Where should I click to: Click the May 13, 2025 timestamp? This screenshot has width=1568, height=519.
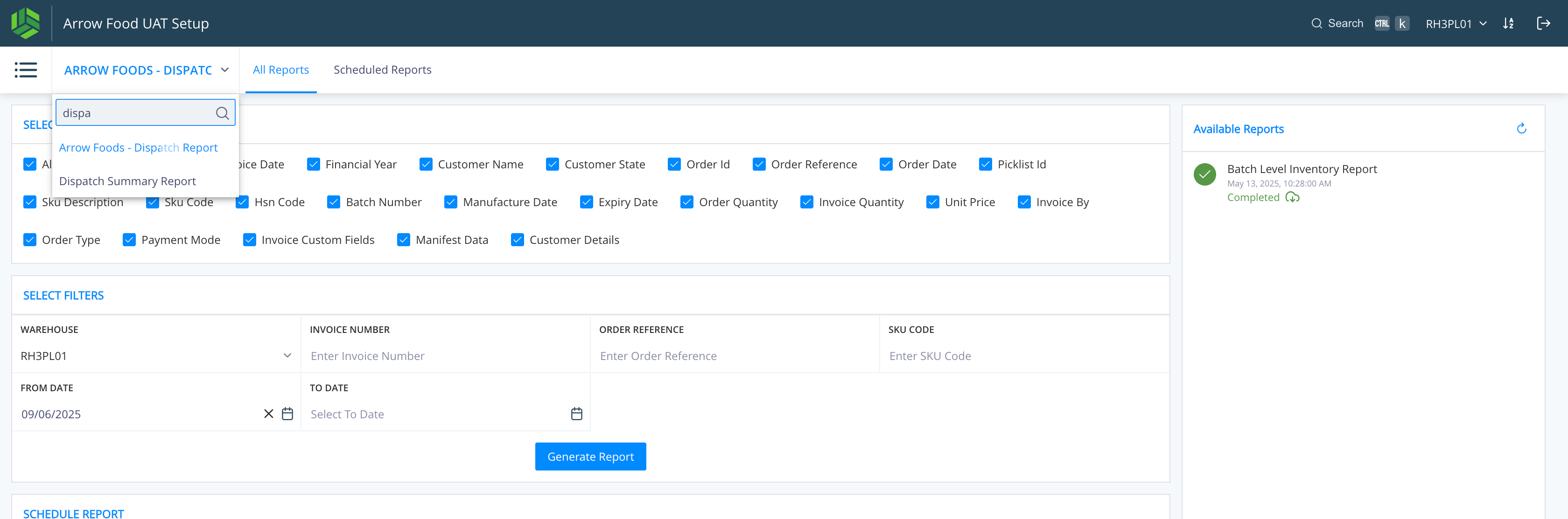[x=1279, y=184]
